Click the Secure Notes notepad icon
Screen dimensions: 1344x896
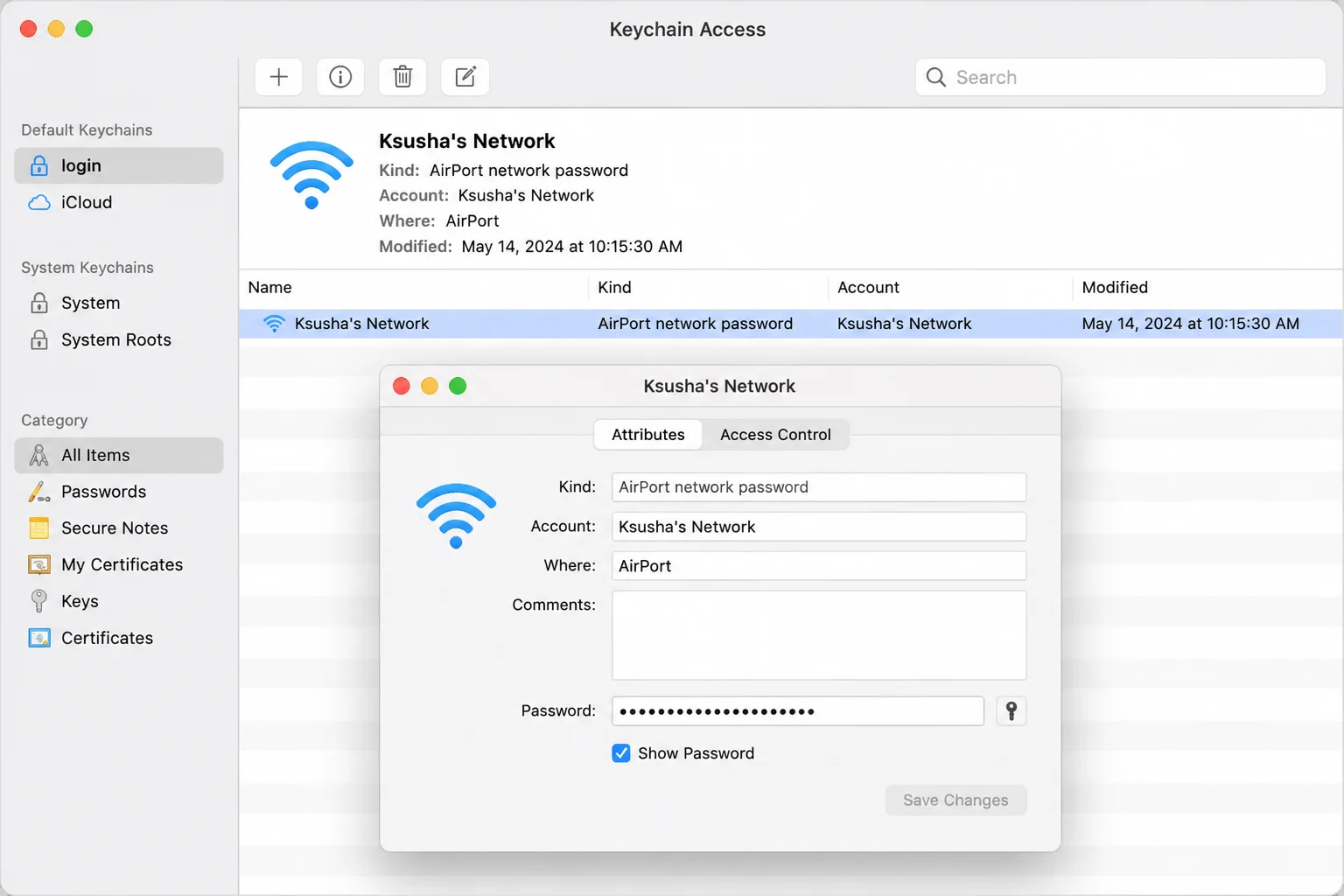tap(38, 528)
